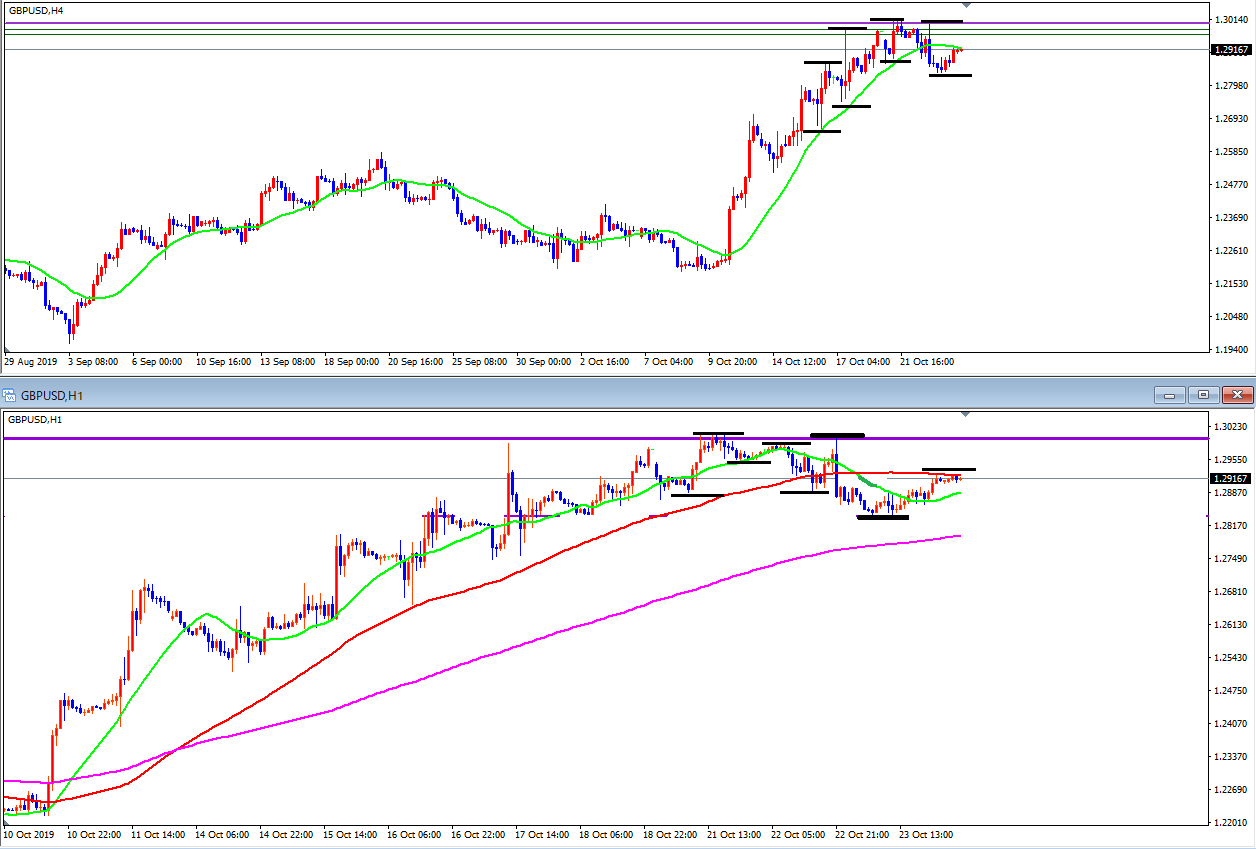This screenshot has height=849, width=1256.
Task: Click the 21 Oct 13:00 time label
Action: coord(735,834)
